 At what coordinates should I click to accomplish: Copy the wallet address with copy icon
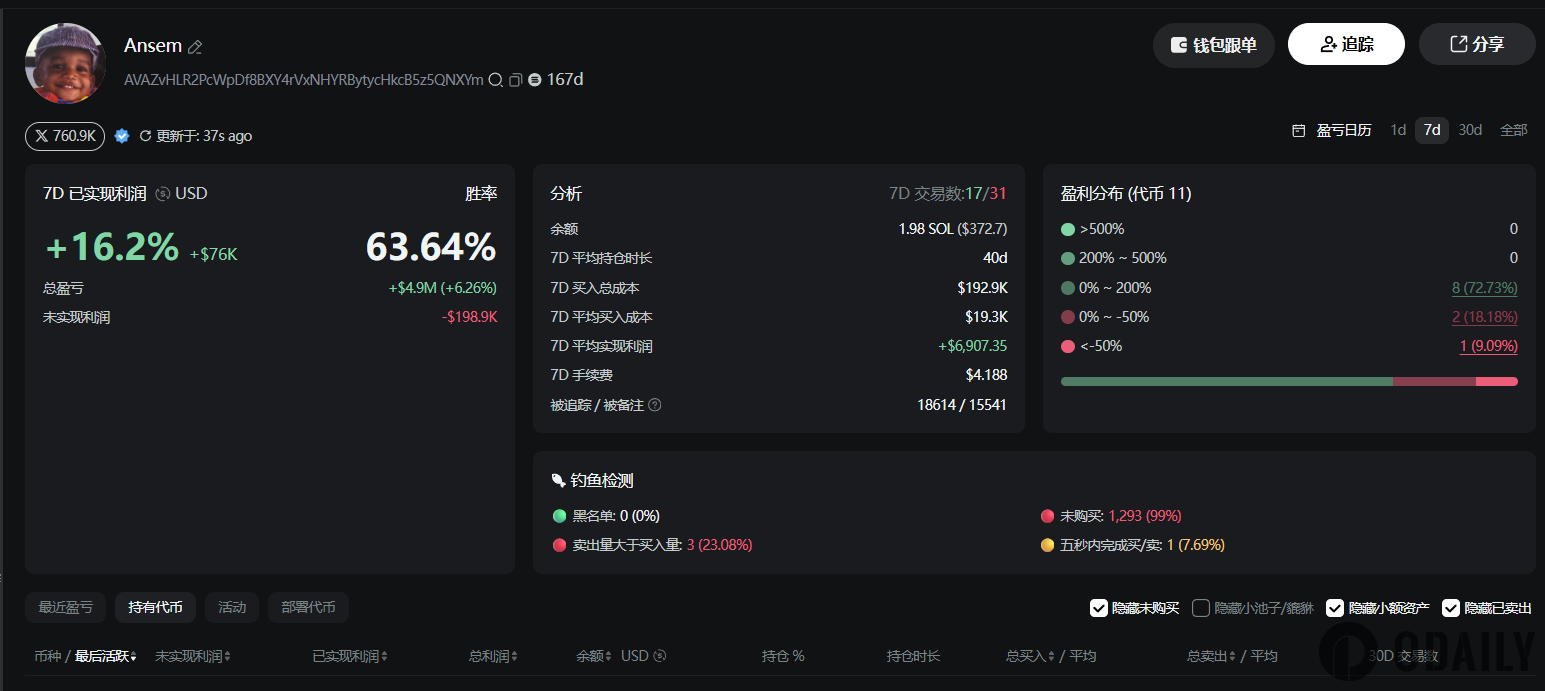click(515, 80)
